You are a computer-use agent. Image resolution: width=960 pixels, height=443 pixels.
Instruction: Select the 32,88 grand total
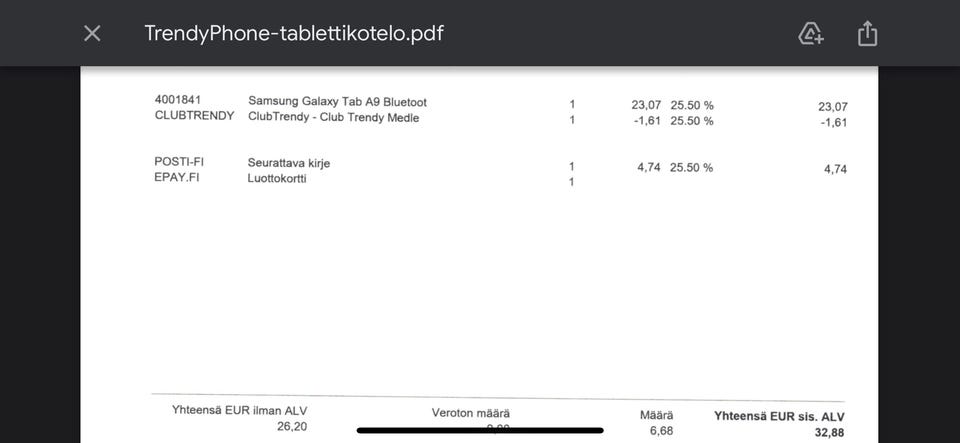830,432
